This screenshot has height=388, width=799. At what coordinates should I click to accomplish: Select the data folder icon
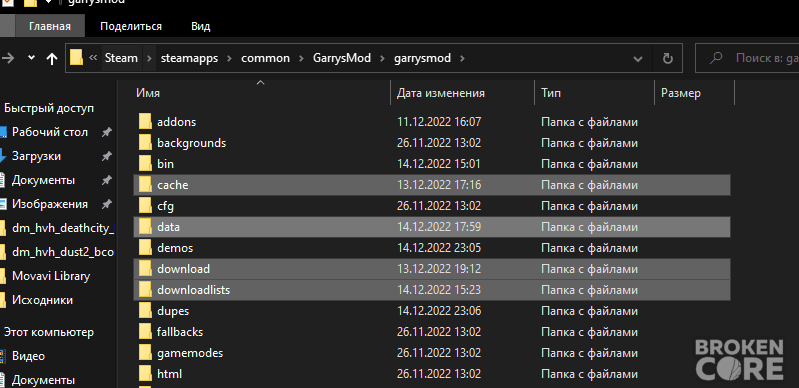[146, 227]
